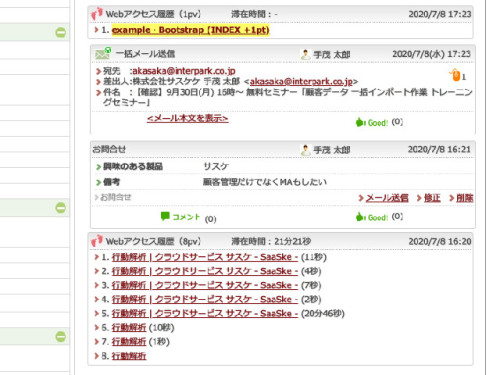Show mail body via <メール本文を表示>

[188, 118]
